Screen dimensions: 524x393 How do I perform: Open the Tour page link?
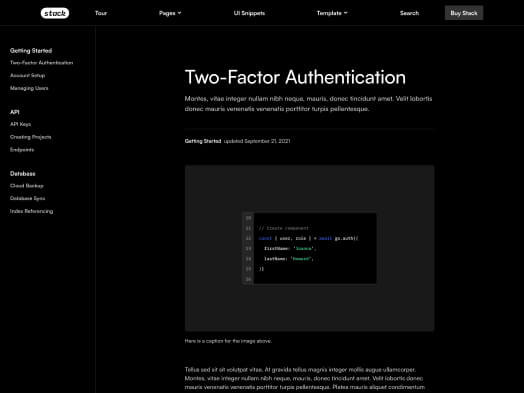click(101, 13)
